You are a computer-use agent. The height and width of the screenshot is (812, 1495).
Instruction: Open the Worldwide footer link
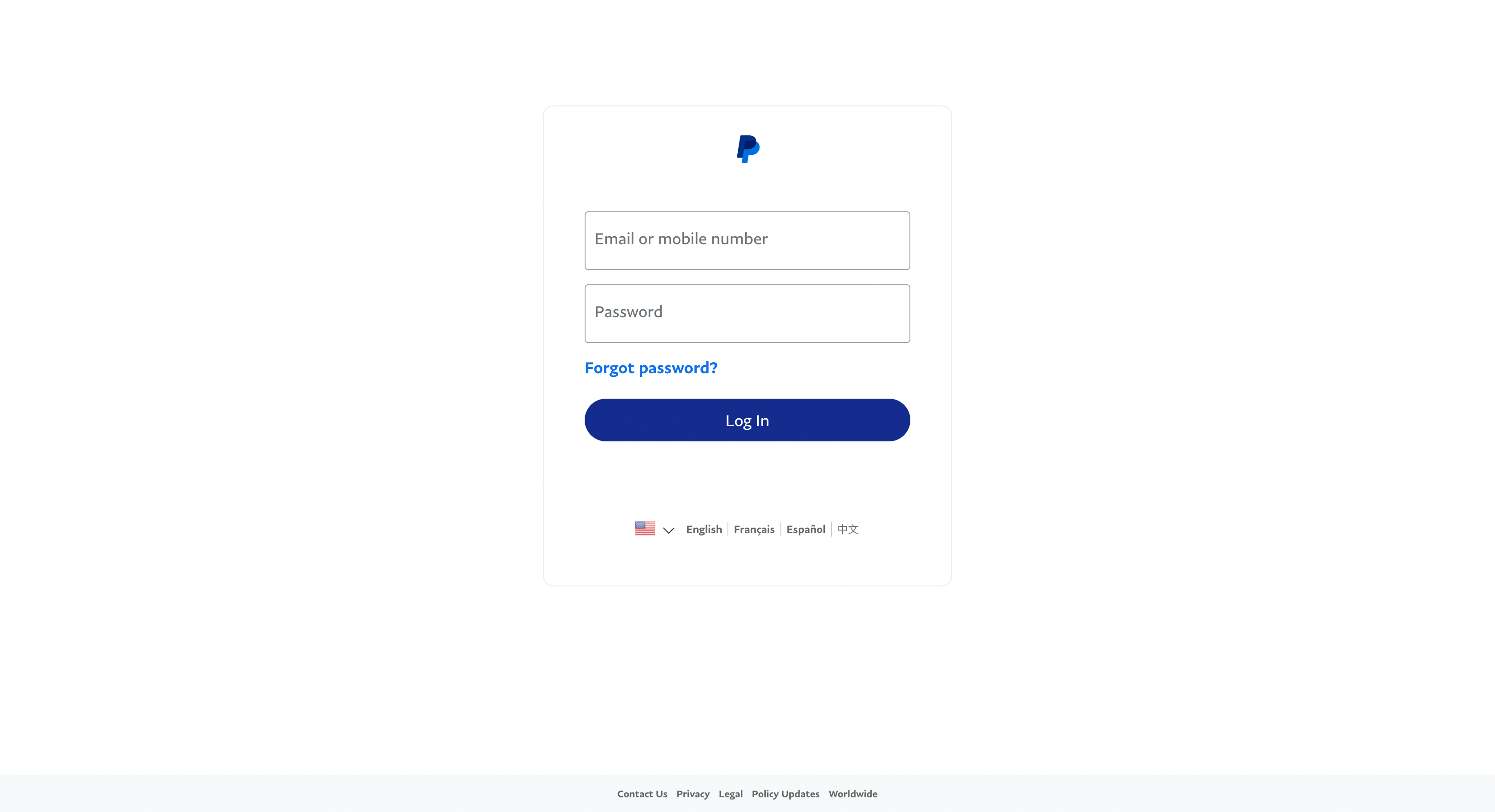(853, 793)
